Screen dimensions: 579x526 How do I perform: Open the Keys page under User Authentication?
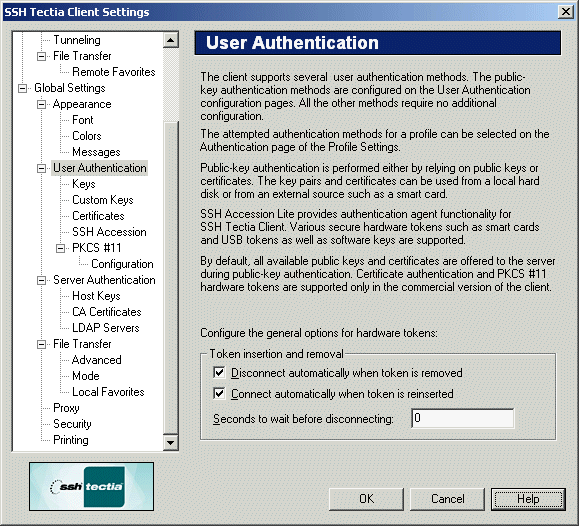point(84,184)
